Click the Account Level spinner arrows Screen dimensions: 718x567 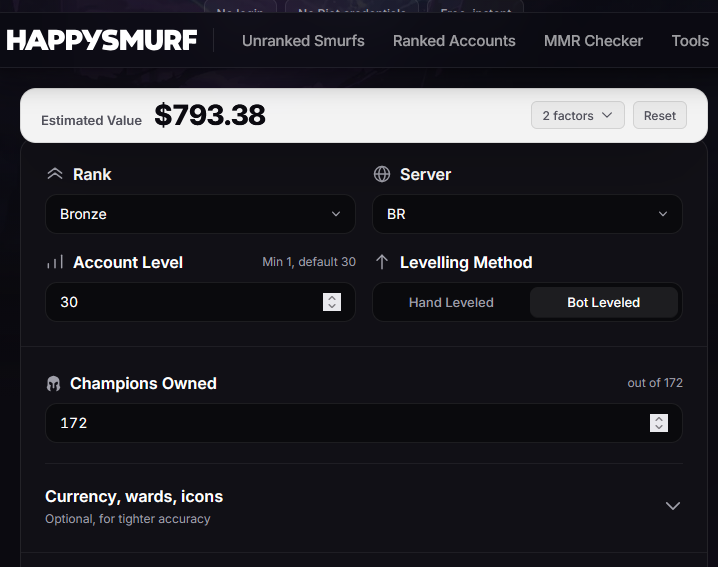pos(332,302)
